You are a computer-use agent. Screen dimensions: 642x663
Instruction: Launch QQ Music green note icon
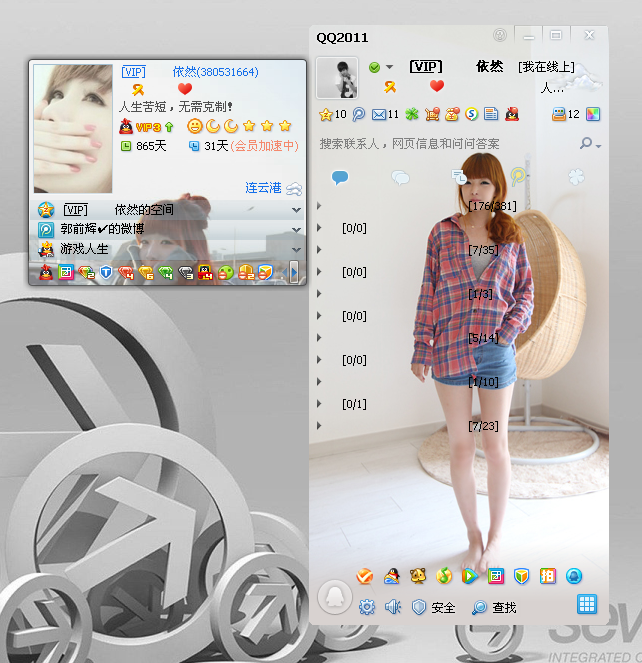click(444, 576)
